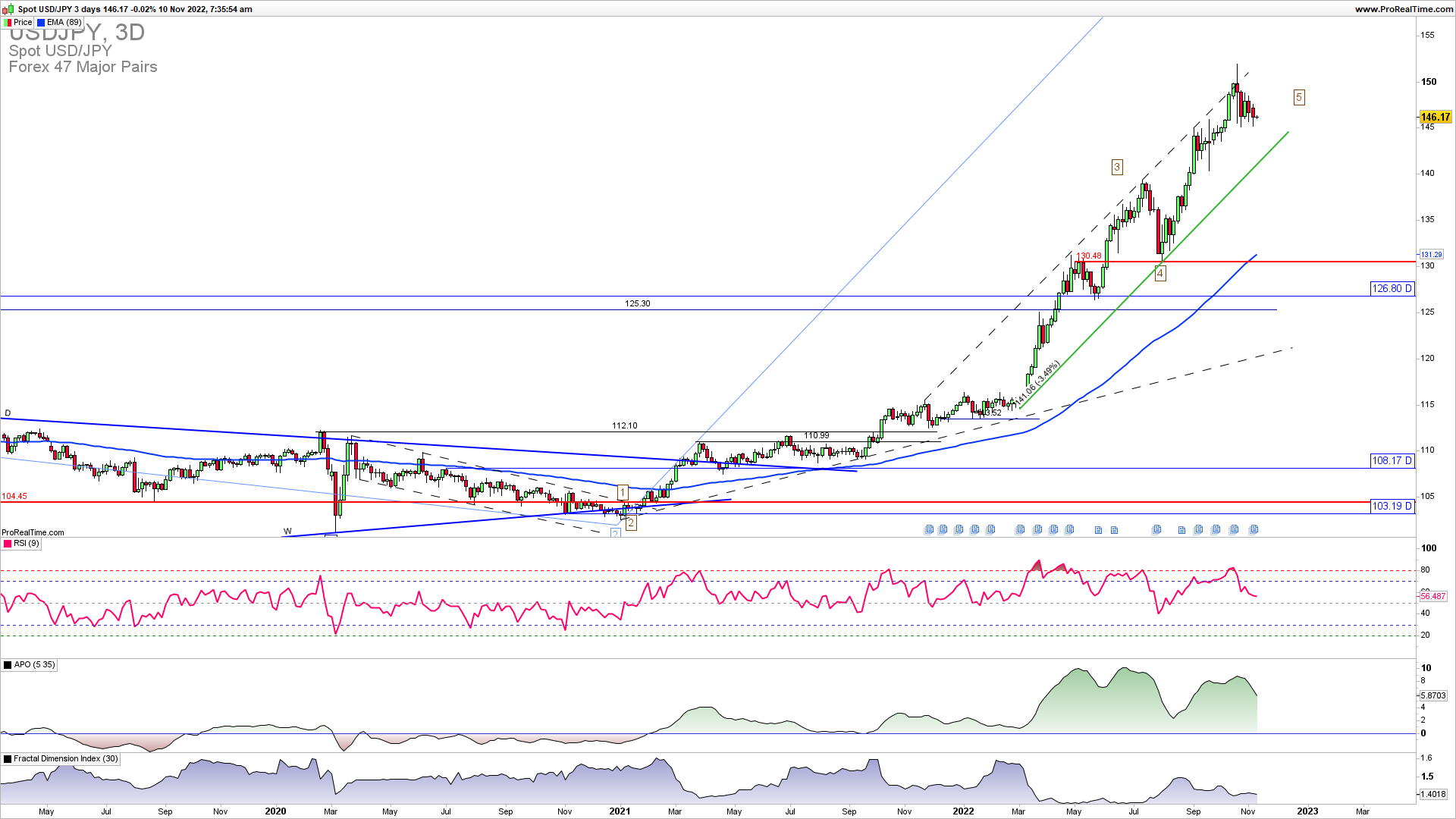Click the first single-page document icon
1456x819 pixels.
pos(1098,530)
